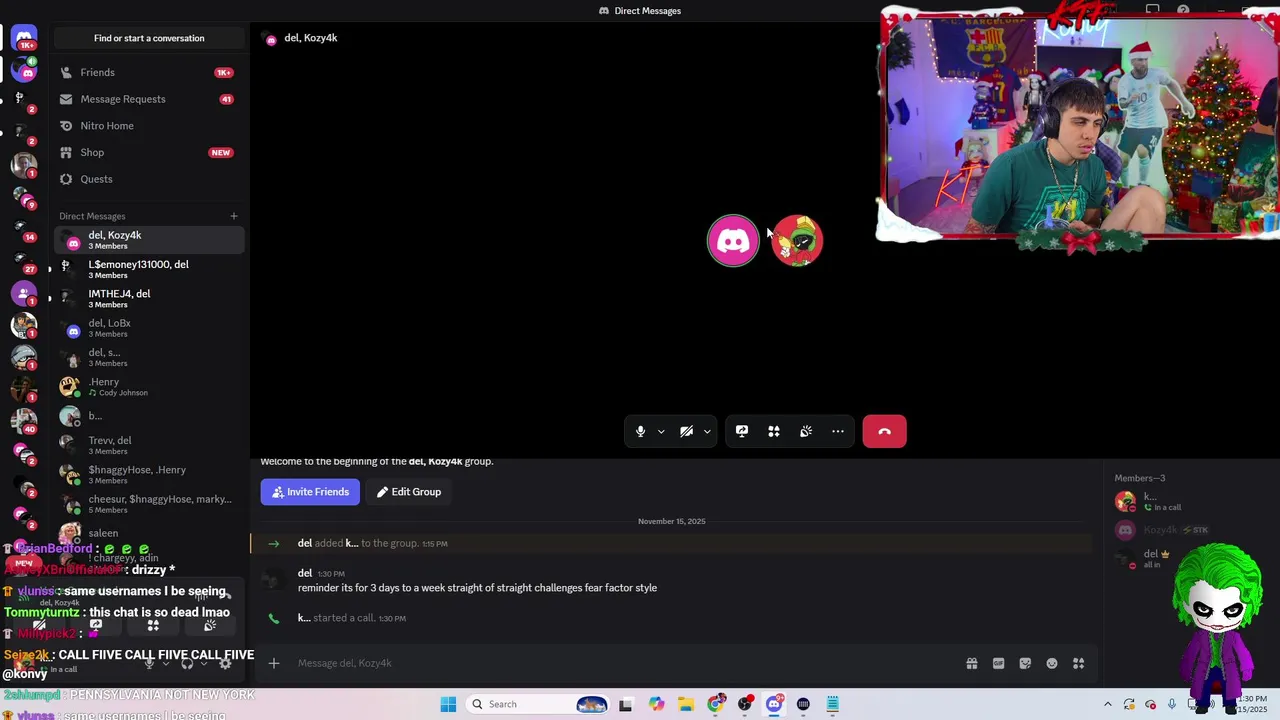Share your screen in the call
Screen dimensions: 1280x720
[x=742, y=431]
